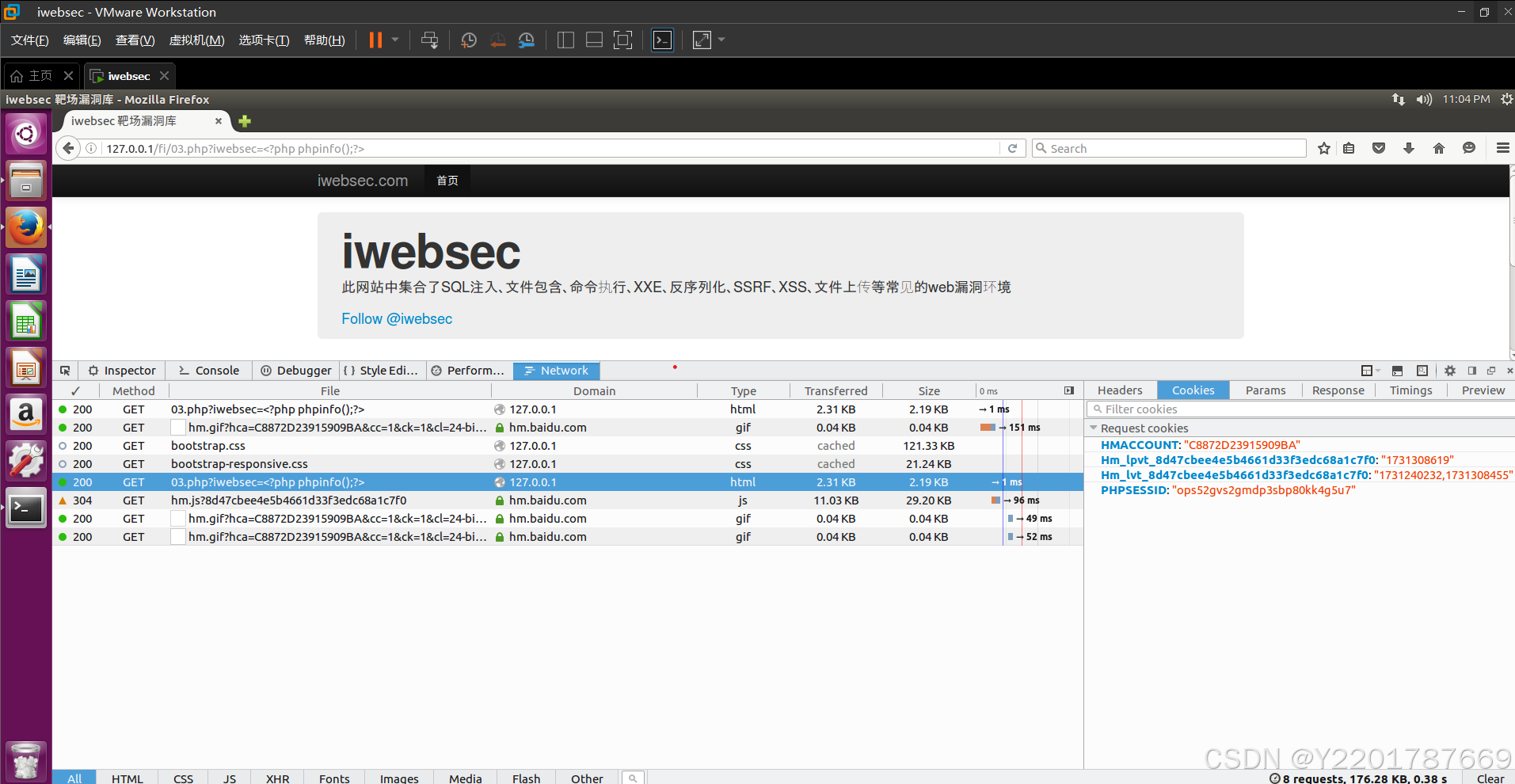Open the pause button dropdown arrow

click(394, 40)
